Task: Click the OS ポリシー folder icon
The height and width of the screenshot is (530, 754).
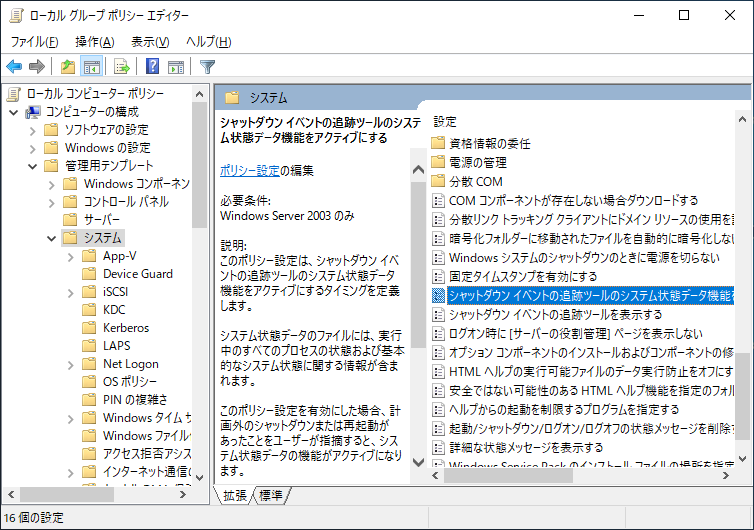Action: pyautogui.click(x=89, y=381)
